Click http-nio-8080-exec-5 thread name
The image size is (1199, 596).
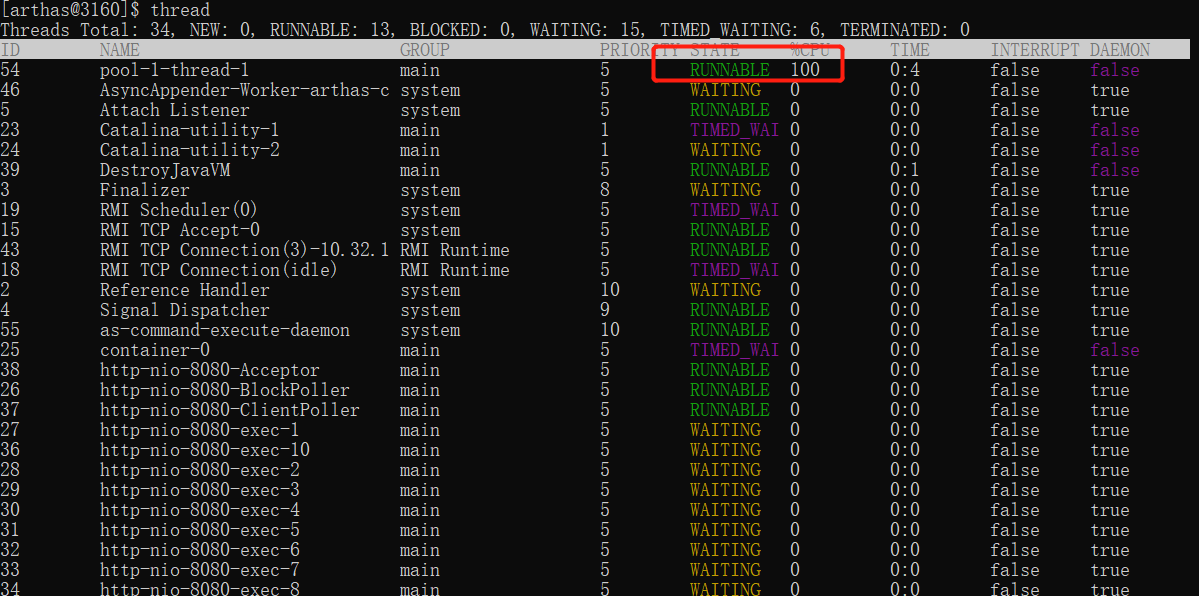(x=200, y=529)
